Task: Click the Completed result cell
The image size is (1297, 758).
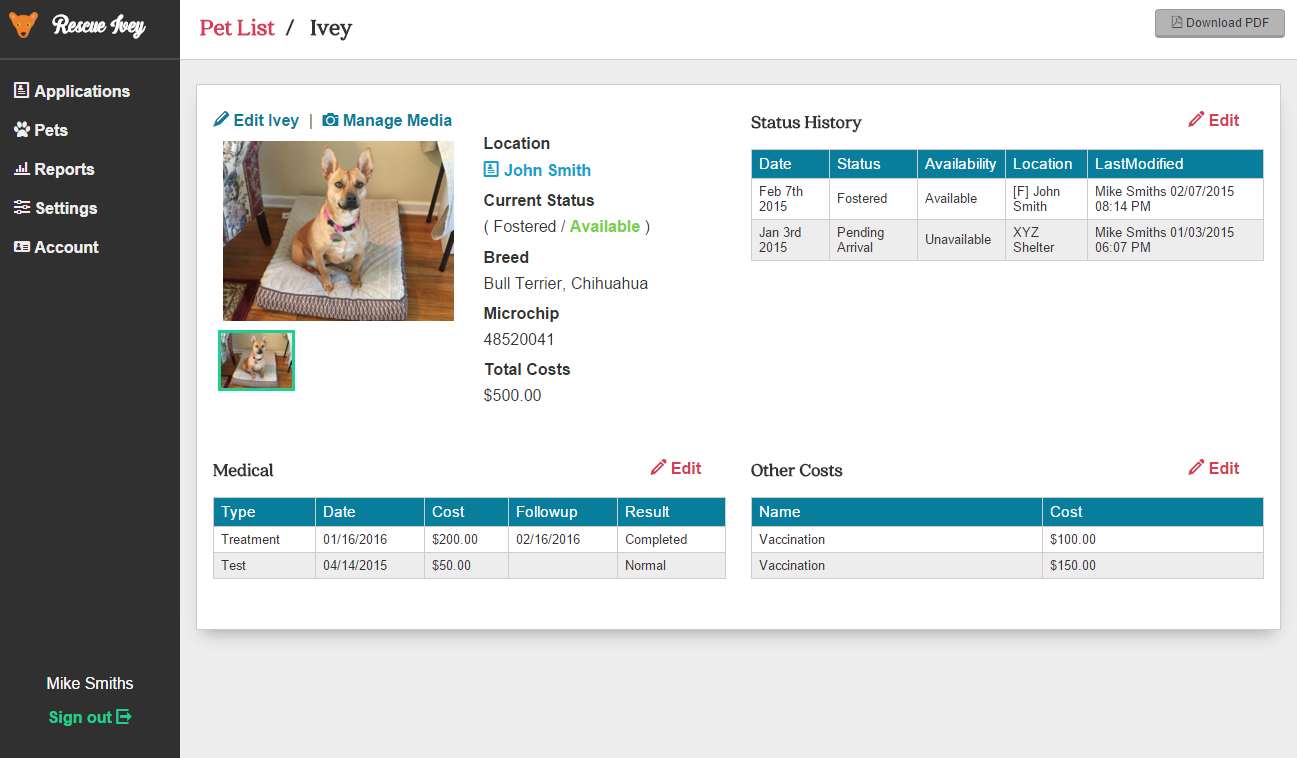Action: (x=671, y=539)
